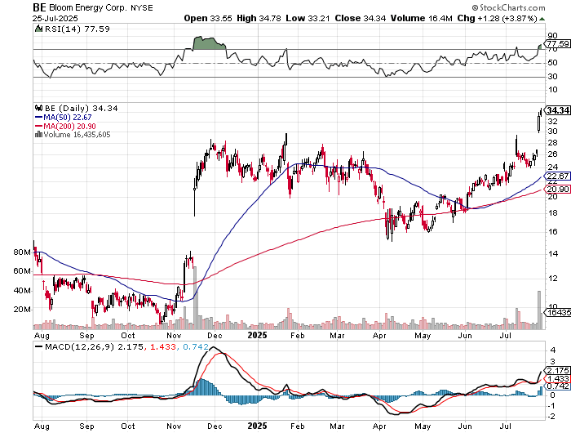The image size is (571, 433).
Task: Click the 14 price level on the right axis
Action: (x=552, y=253)
